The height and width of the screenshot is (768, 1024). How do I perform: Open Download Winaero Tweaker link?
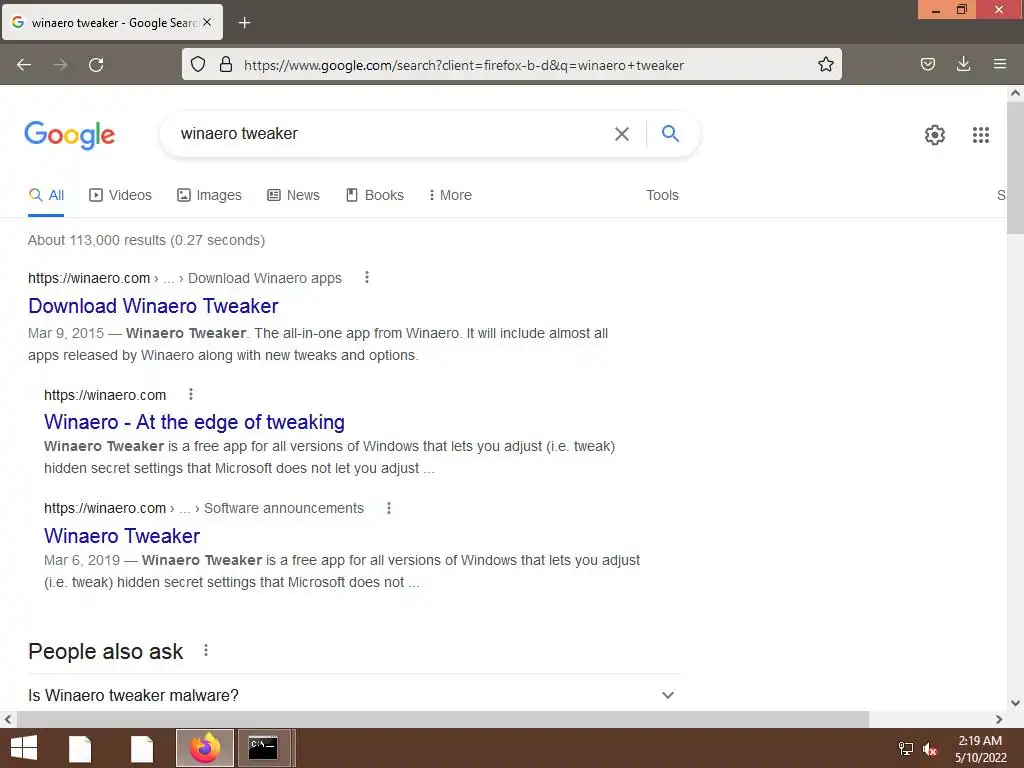click(153, 306)
